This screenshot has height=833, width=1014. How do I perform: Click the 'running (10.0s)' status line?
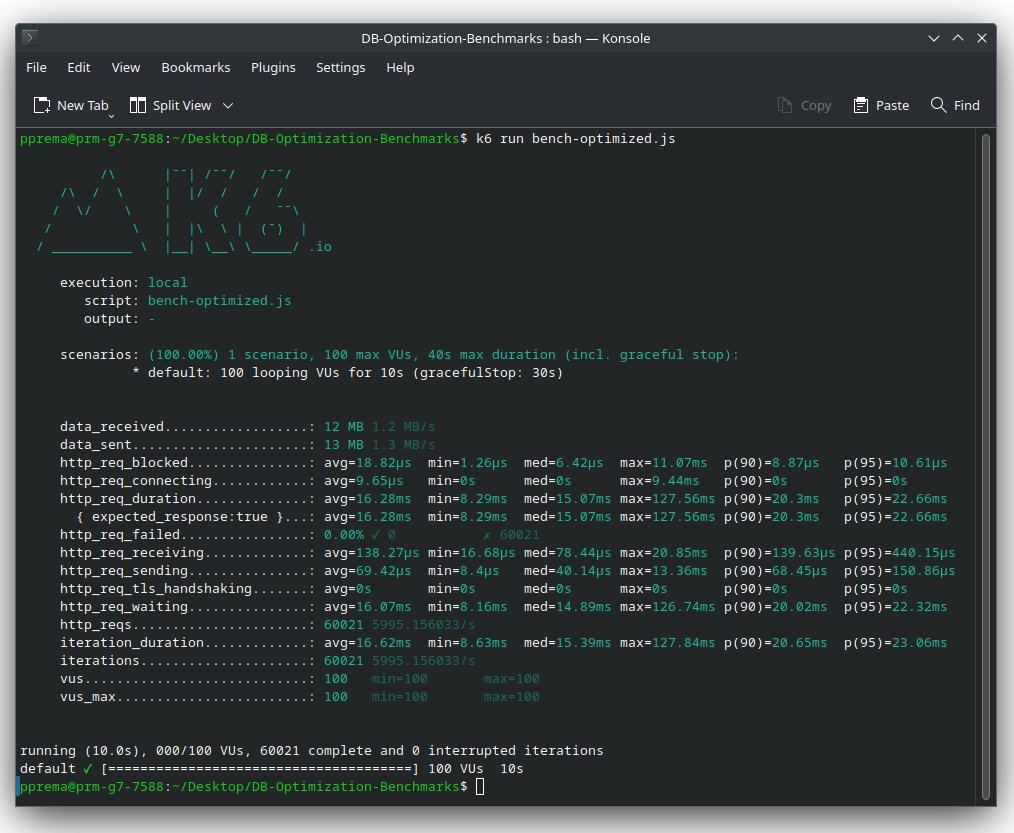click(311, 751)
